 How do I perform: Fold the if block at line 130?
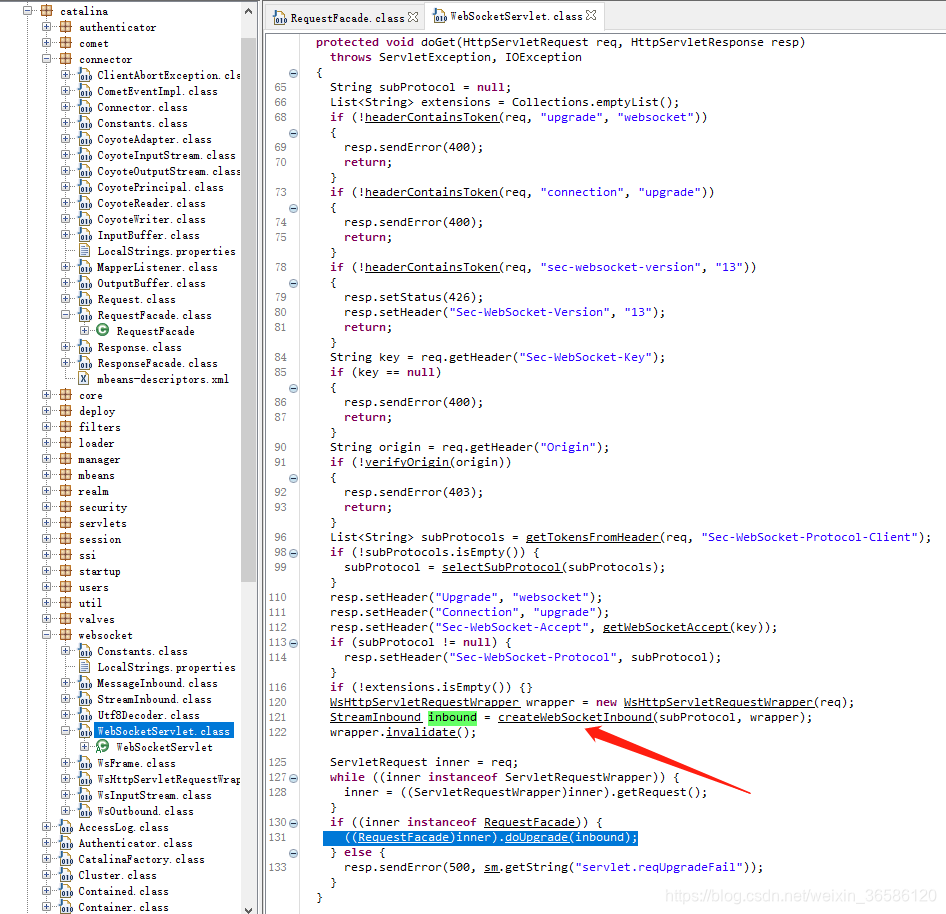[293, 823]
